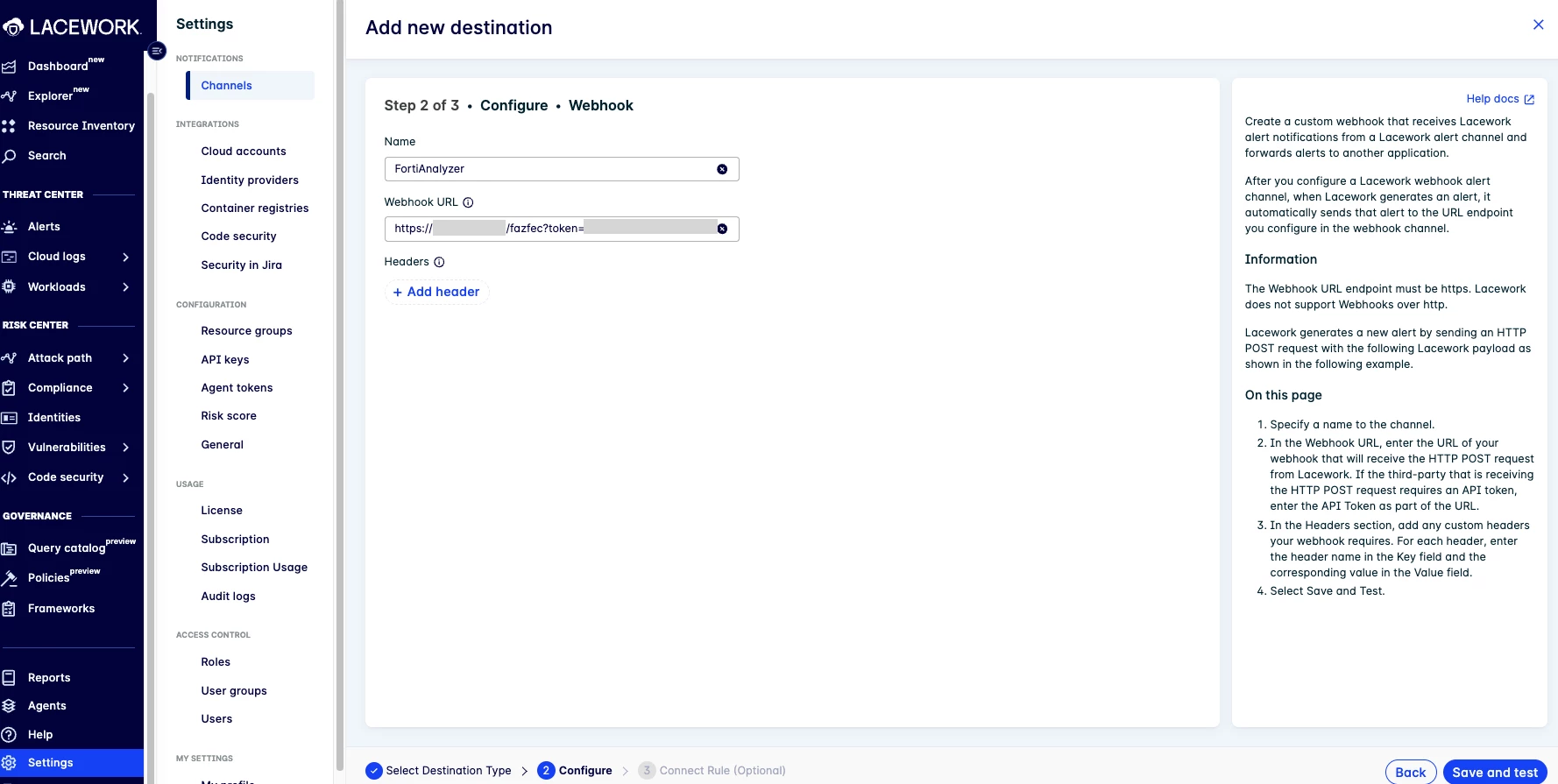The width and height of the screenshot is (1558, 784).
Task: Click into the Webhook URL field
Action: [562, 229]
